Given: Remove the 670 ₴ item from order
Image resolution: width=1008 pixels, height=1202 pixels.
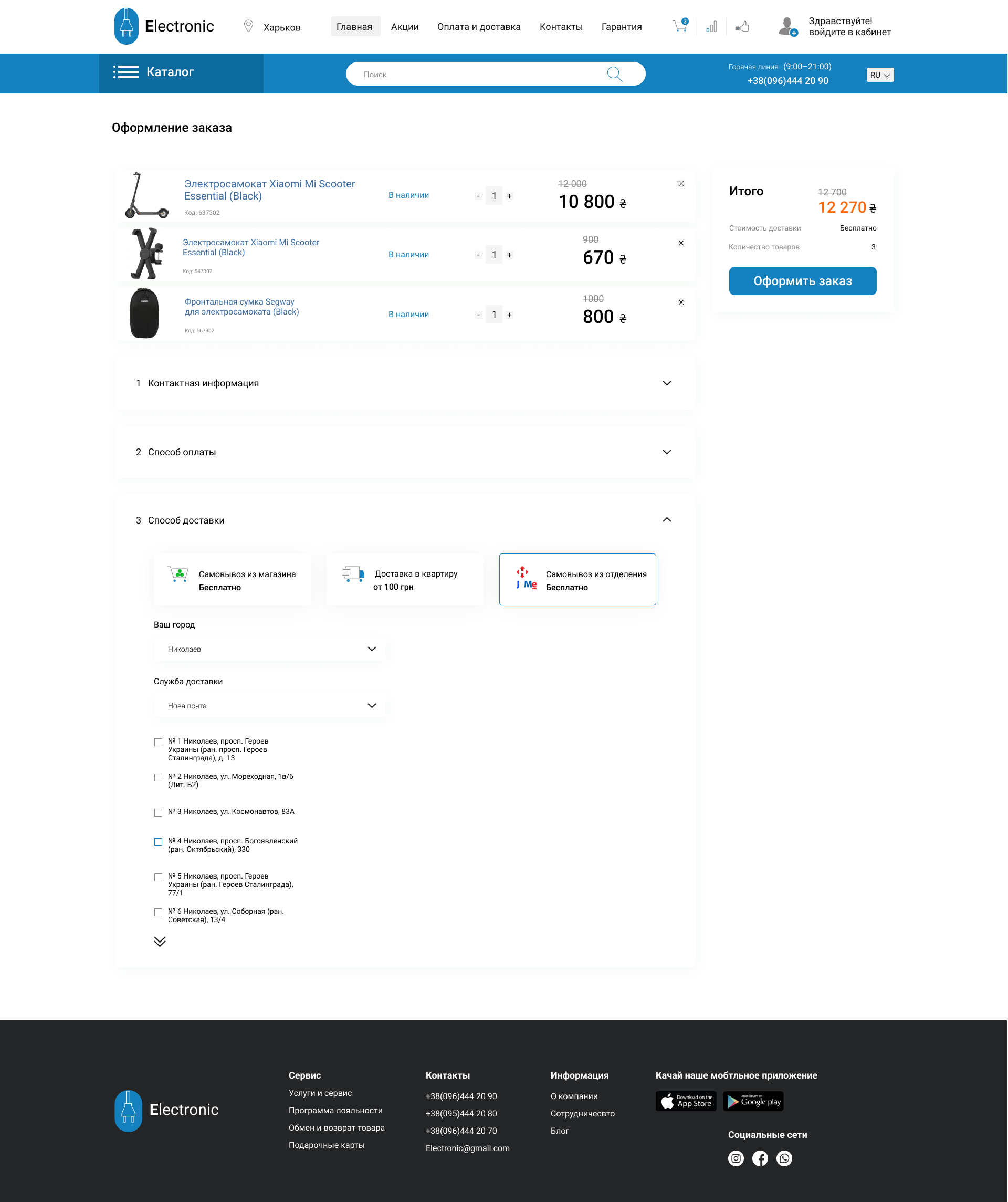Looking at the screenshot, I should point(681,243).
